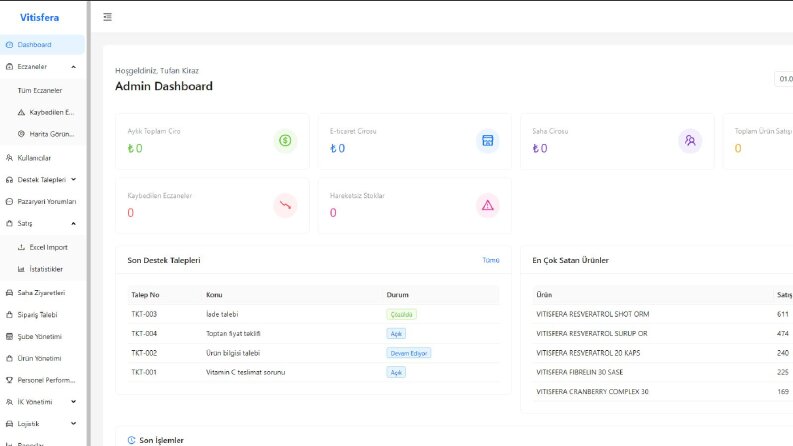The height and width of the screenshot is (446, 793).
Task: Click the İK Yönetimi people icon
Action: click(x=9, y=402)
